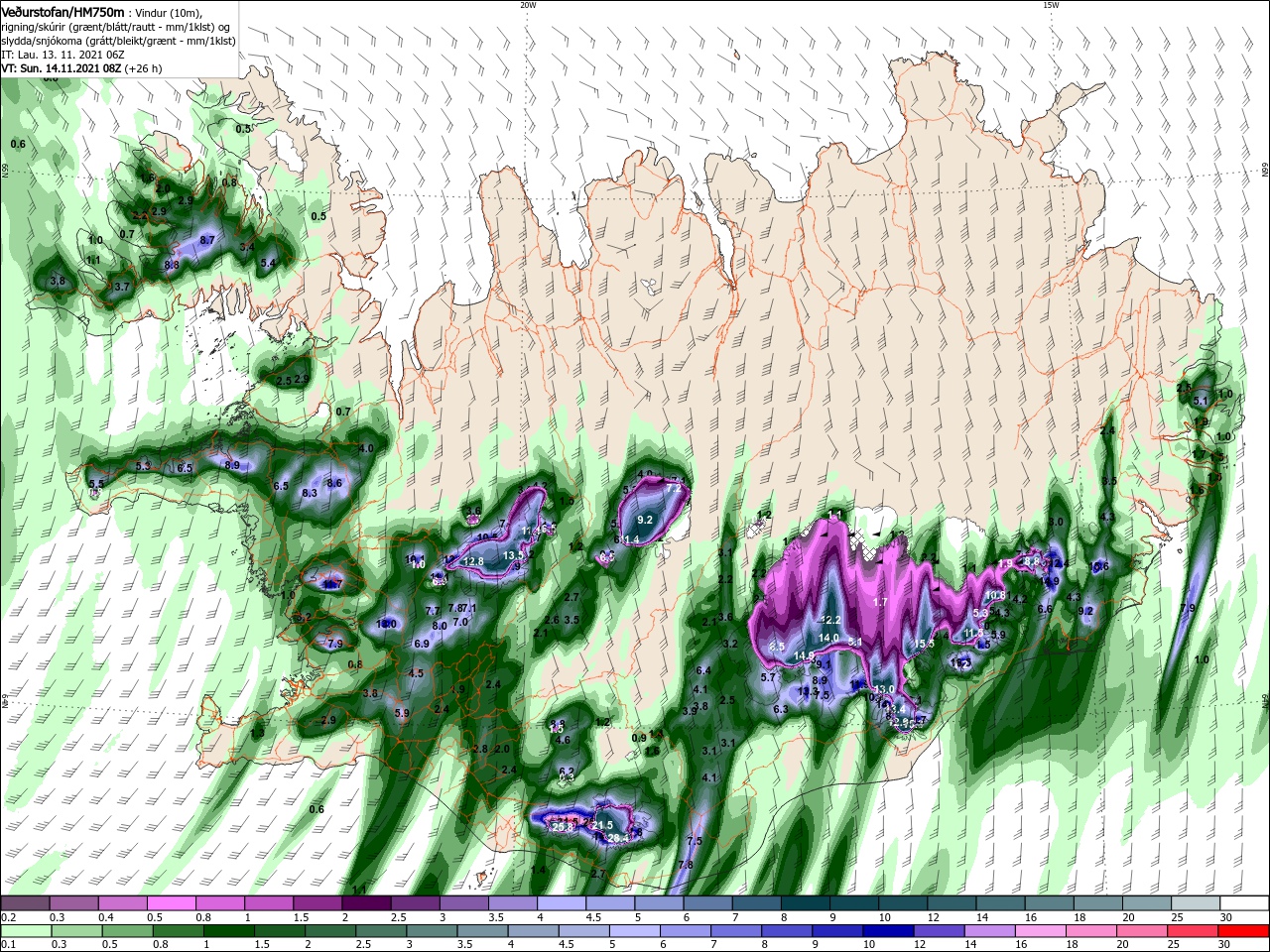Click the '15W' longitude label
Image resolution: width=1270 pixels, height=952 pixels.
1051,5
